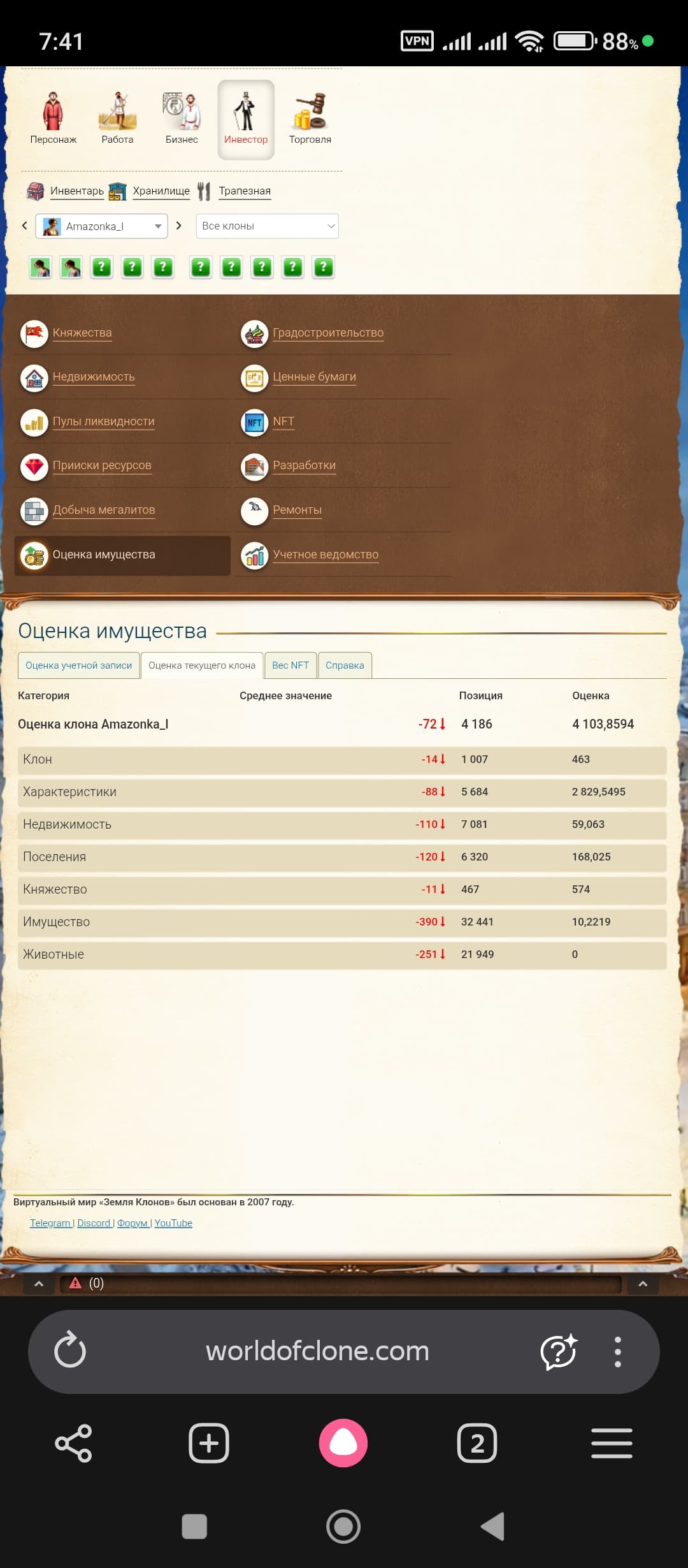Viewport: 688px width, 1568px height.
Task: Open the Amazonka_I clone dropdown
Action: point(102,226)
